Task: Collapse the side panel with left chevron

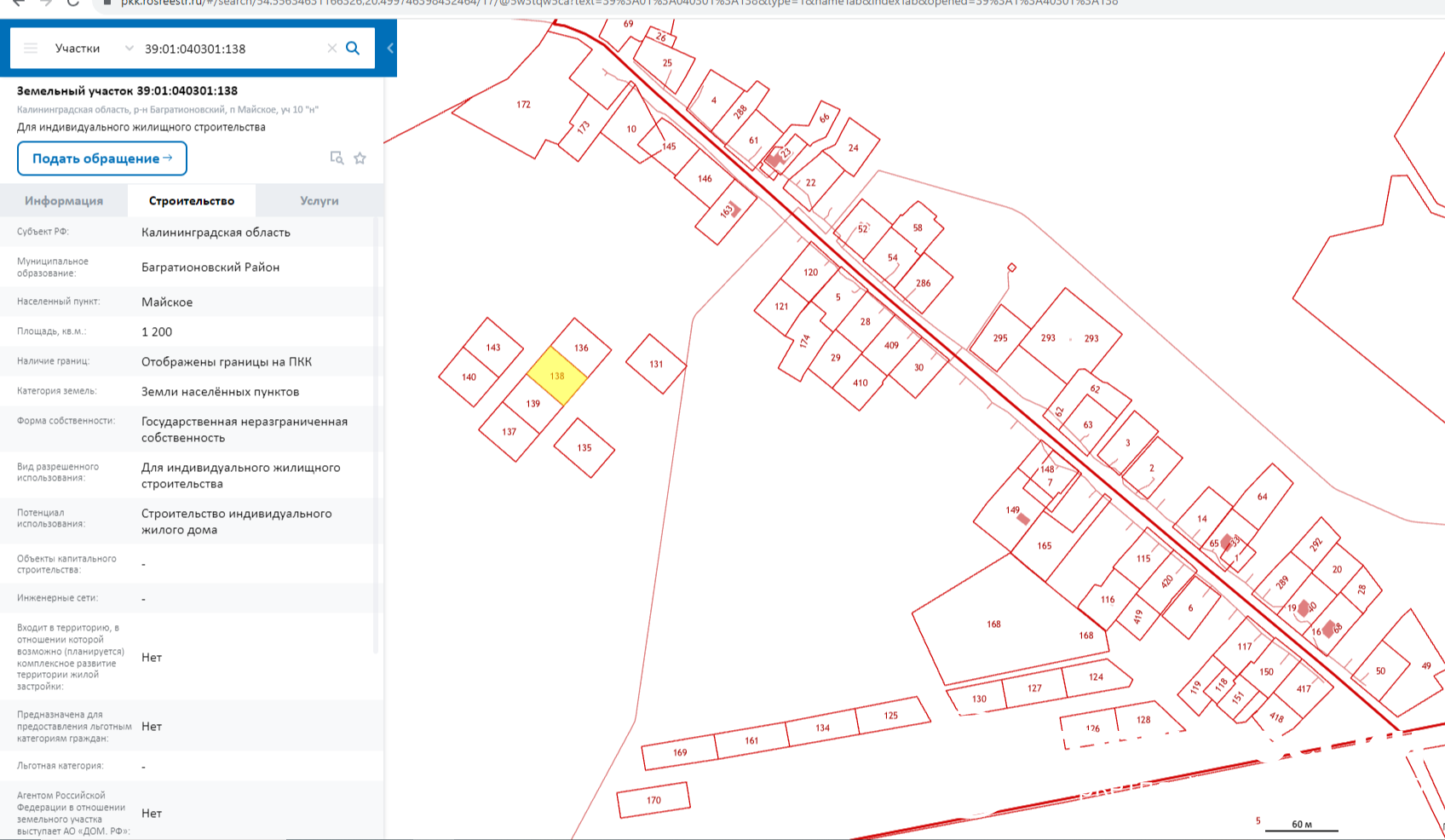Action: tap(390, 49)
